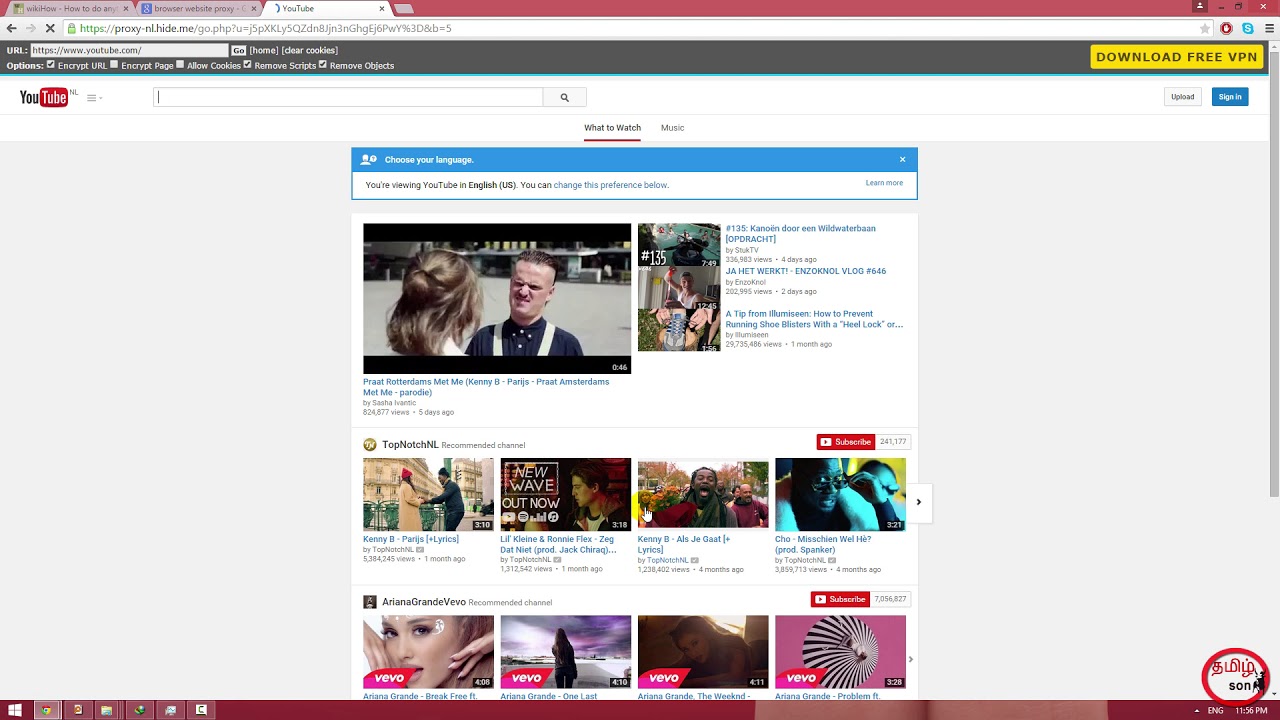The width and height of the screenshot is (1280, 720).
Task: Show next TopNotchNL videos arrow
Action: 918,502
